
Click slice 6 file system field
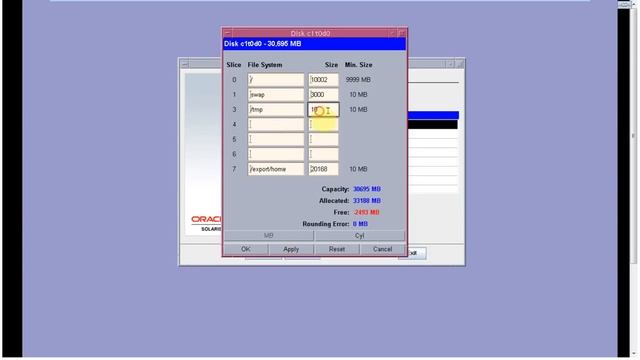tap(276, 154)
